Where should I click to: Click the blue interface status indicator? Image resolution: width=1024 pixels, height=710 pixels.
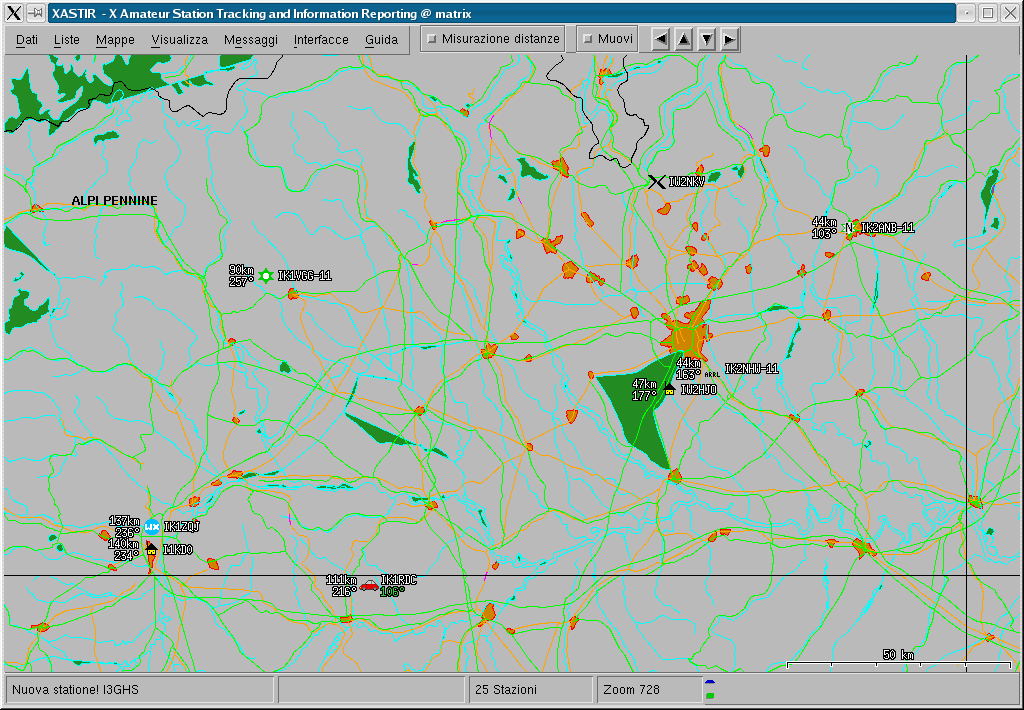coord(710,683)
